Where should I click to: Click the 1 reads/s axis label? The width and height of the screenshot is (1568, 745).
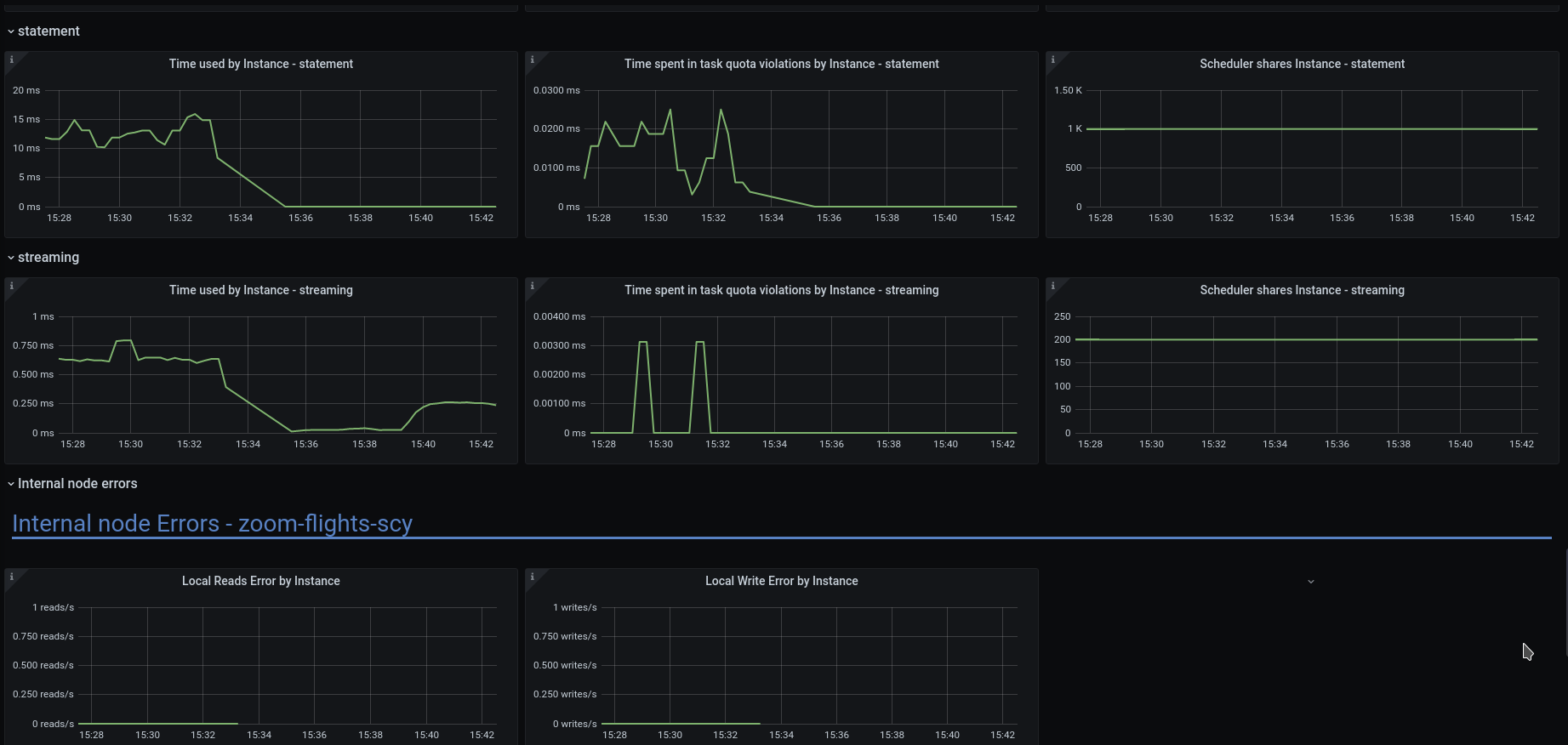point(53,607)
